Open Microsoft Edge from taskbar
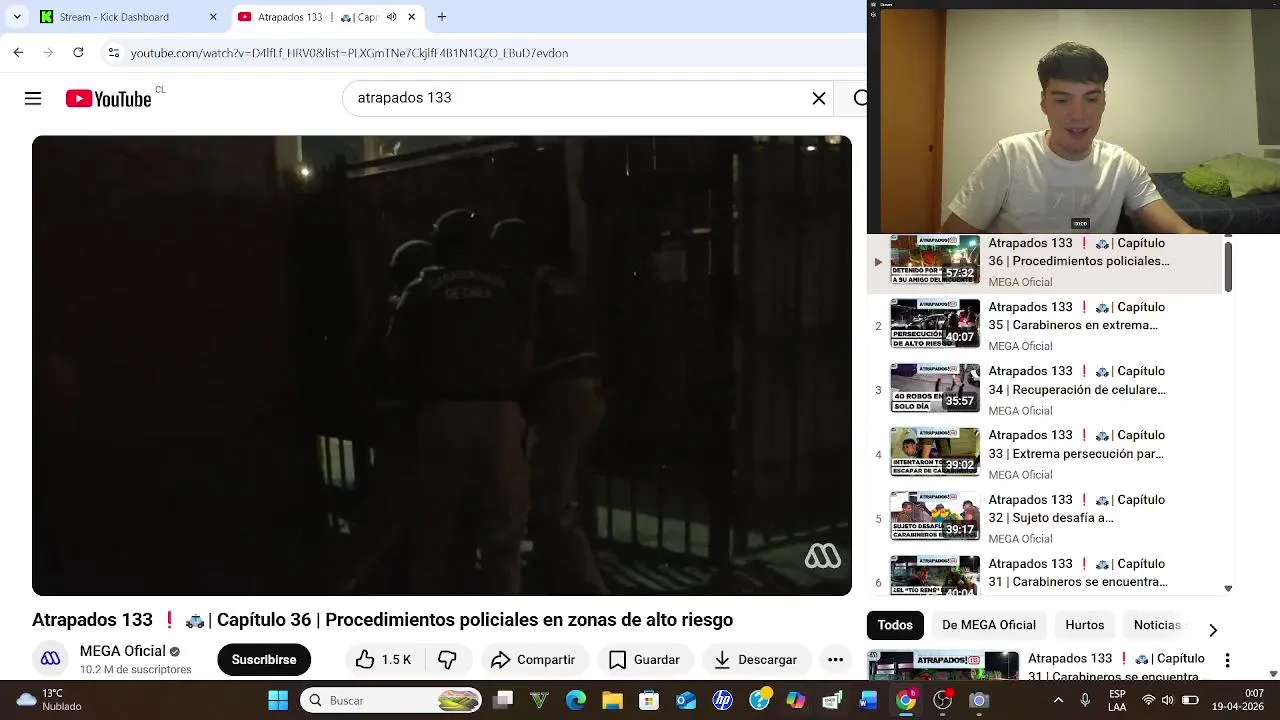The image size is (1280, 720). [x=576, y=700]
